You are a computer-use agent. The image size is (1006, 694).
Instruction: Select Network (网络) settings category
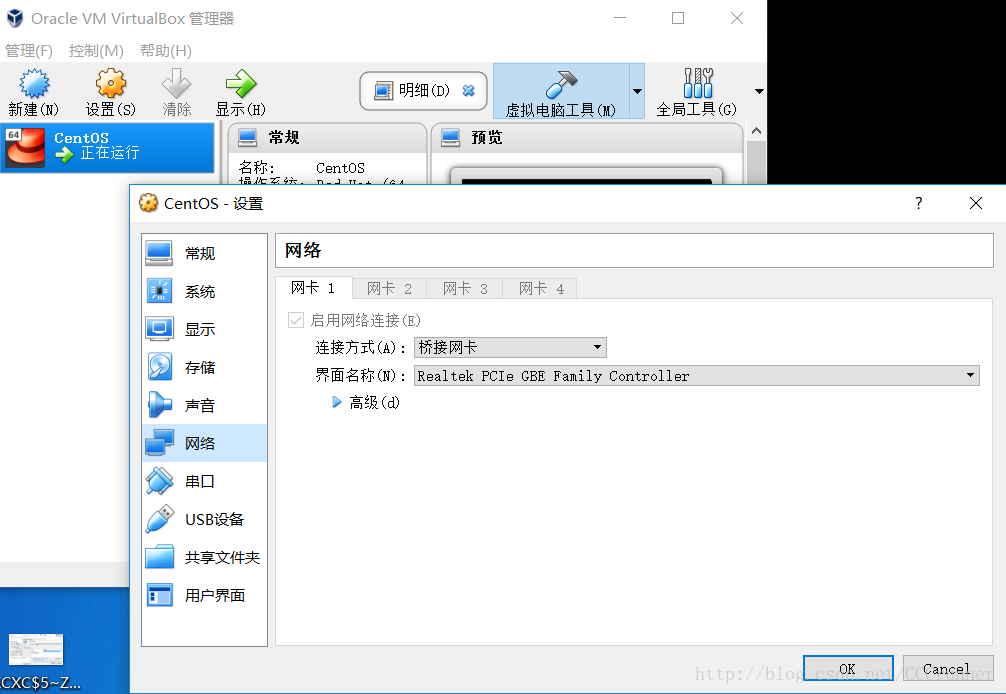[x=204, y=443]
